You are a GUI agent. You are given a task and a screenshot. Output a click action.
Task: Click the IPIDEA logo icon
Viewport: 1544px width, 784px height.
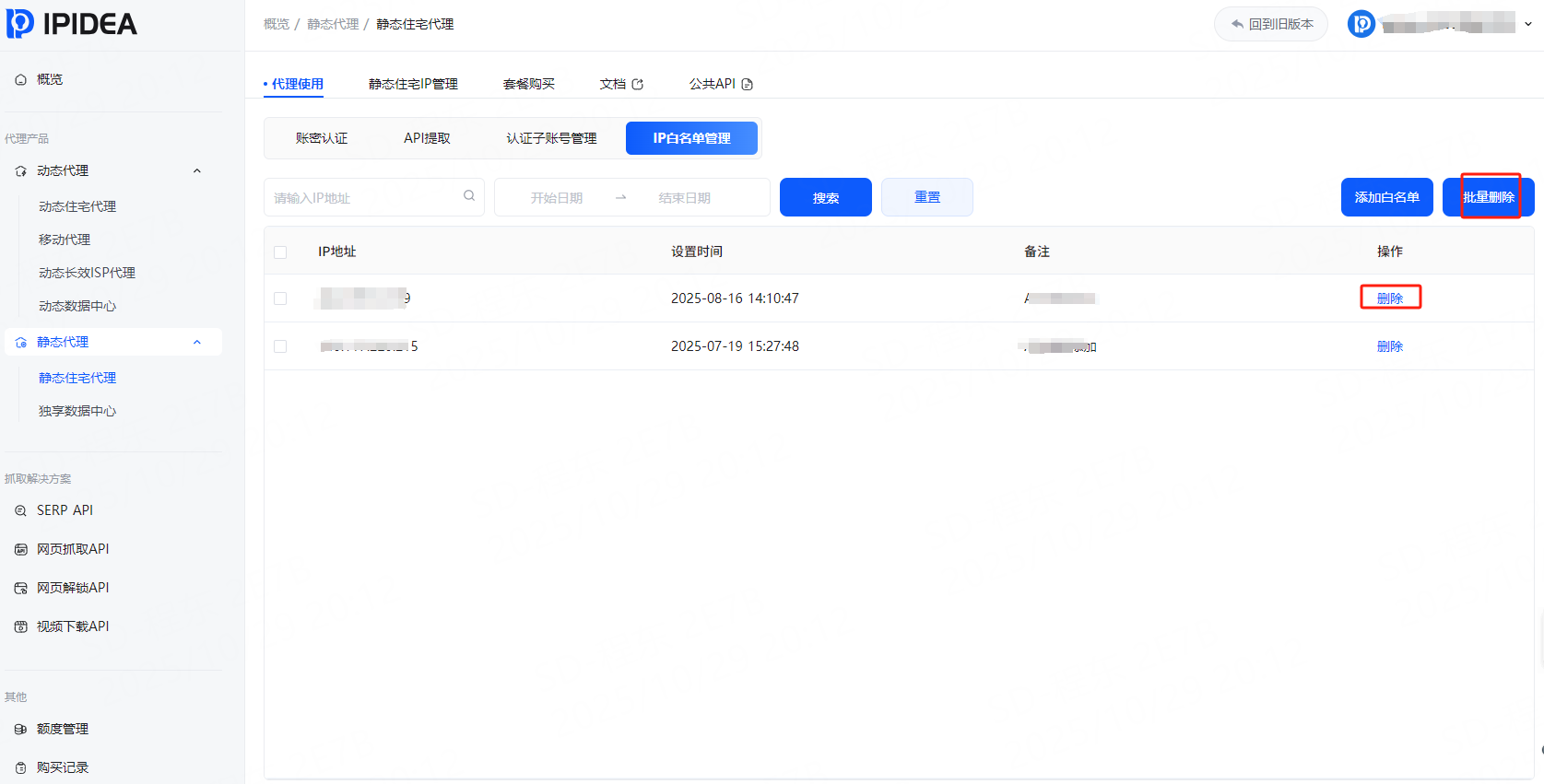(20, 24)
